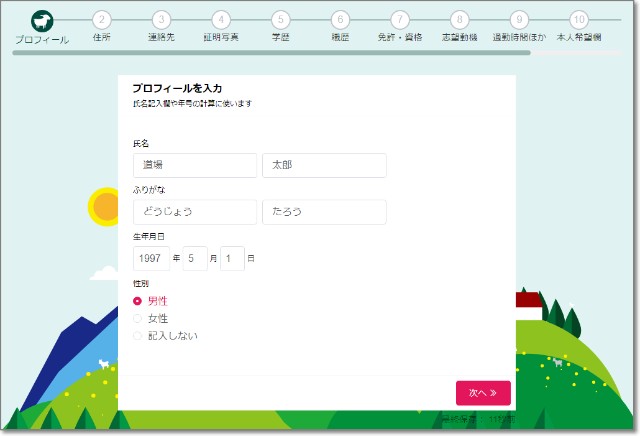Navigate to step 6 職歴
Screen dimensions: 640x436
tap(340, 20)
